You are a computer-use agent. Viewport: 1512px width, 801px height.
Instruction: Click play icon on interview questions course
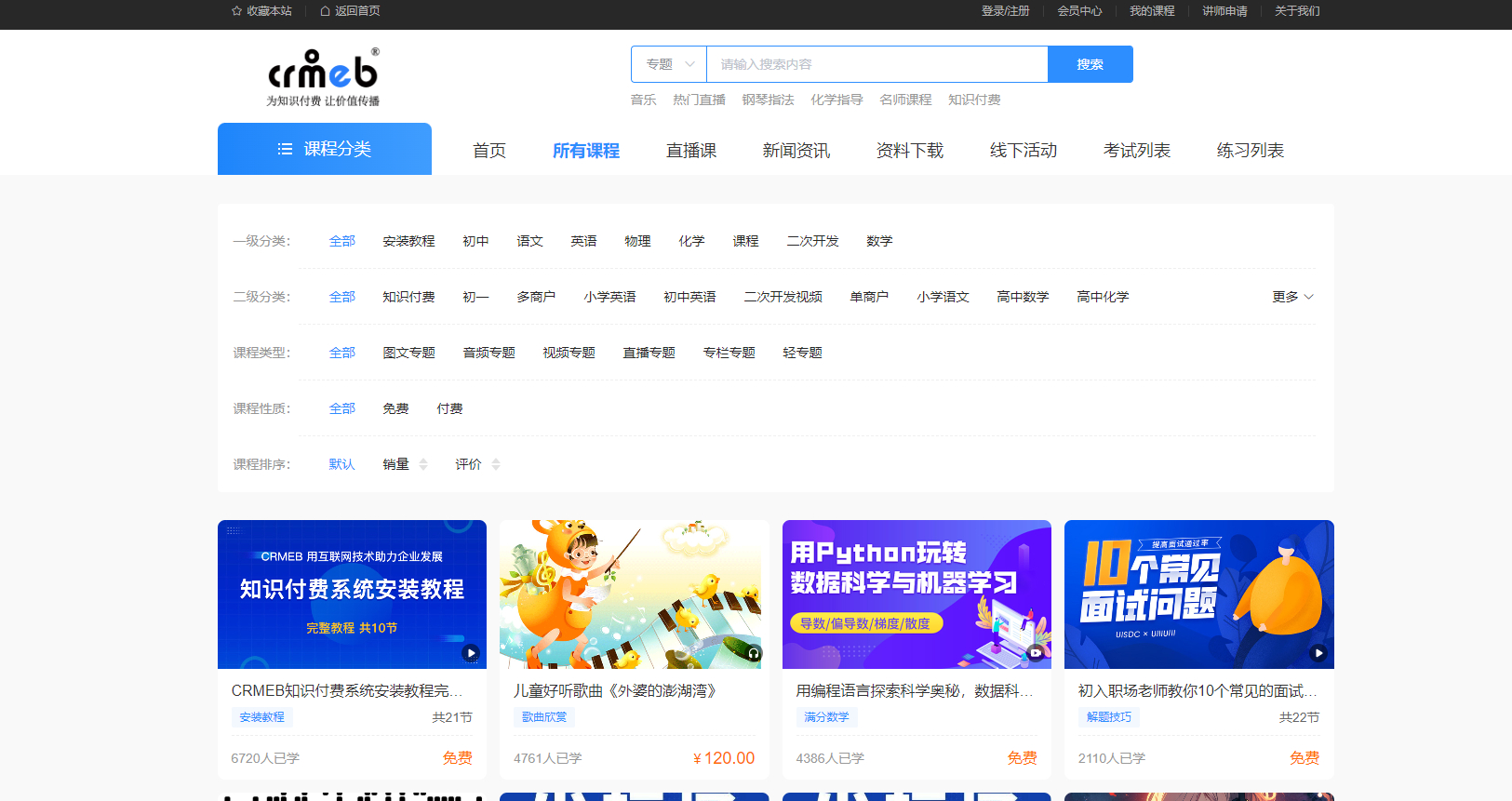coord(1318,653)
